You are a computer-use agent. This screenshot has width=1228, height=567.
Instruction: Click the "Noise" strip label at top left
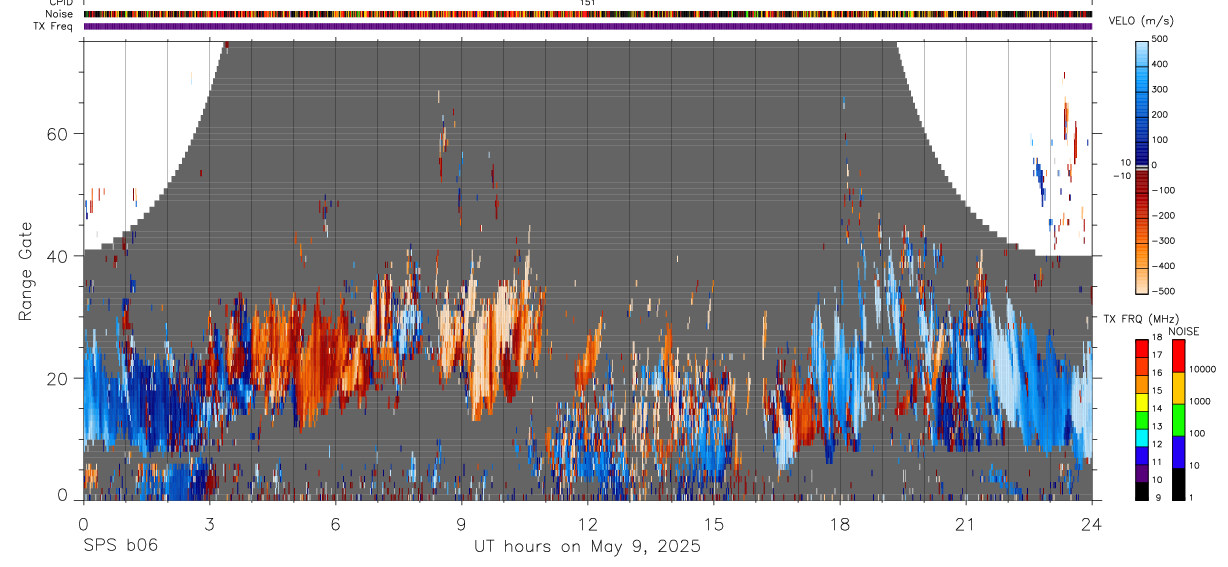[x=60, y=15]
